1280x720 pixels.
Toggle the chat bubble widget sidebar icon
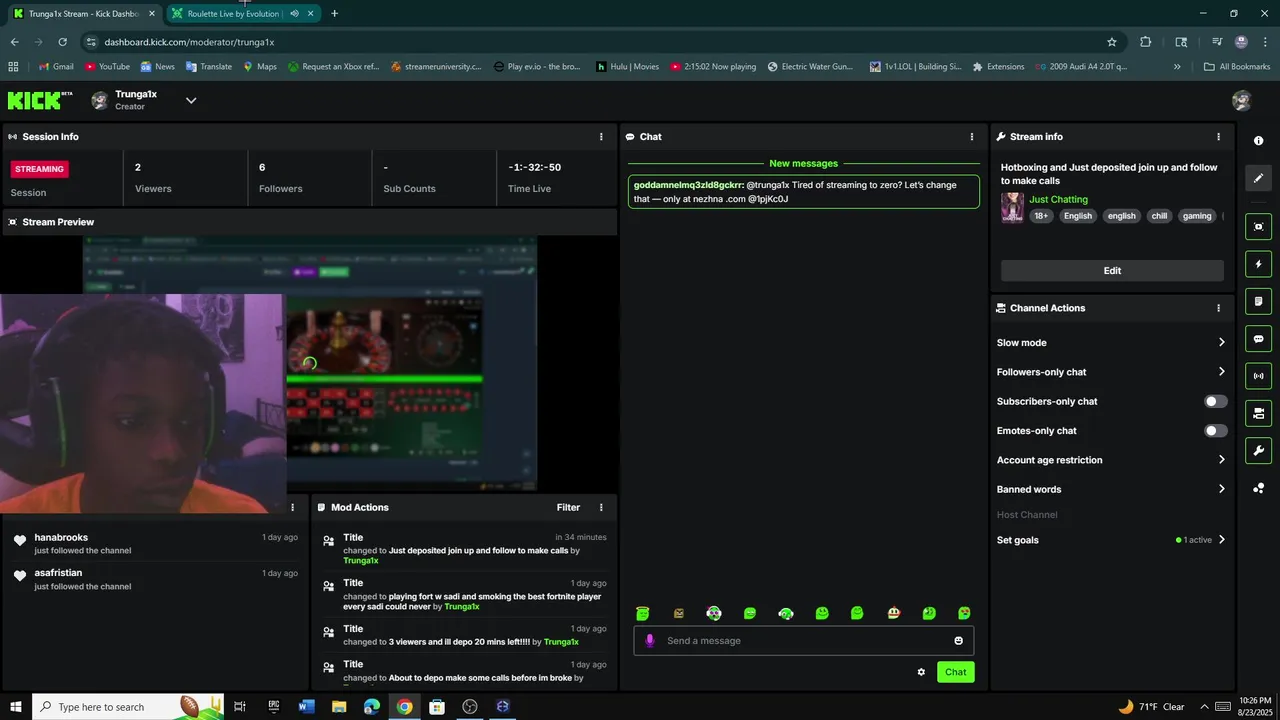pos(1258,339)
